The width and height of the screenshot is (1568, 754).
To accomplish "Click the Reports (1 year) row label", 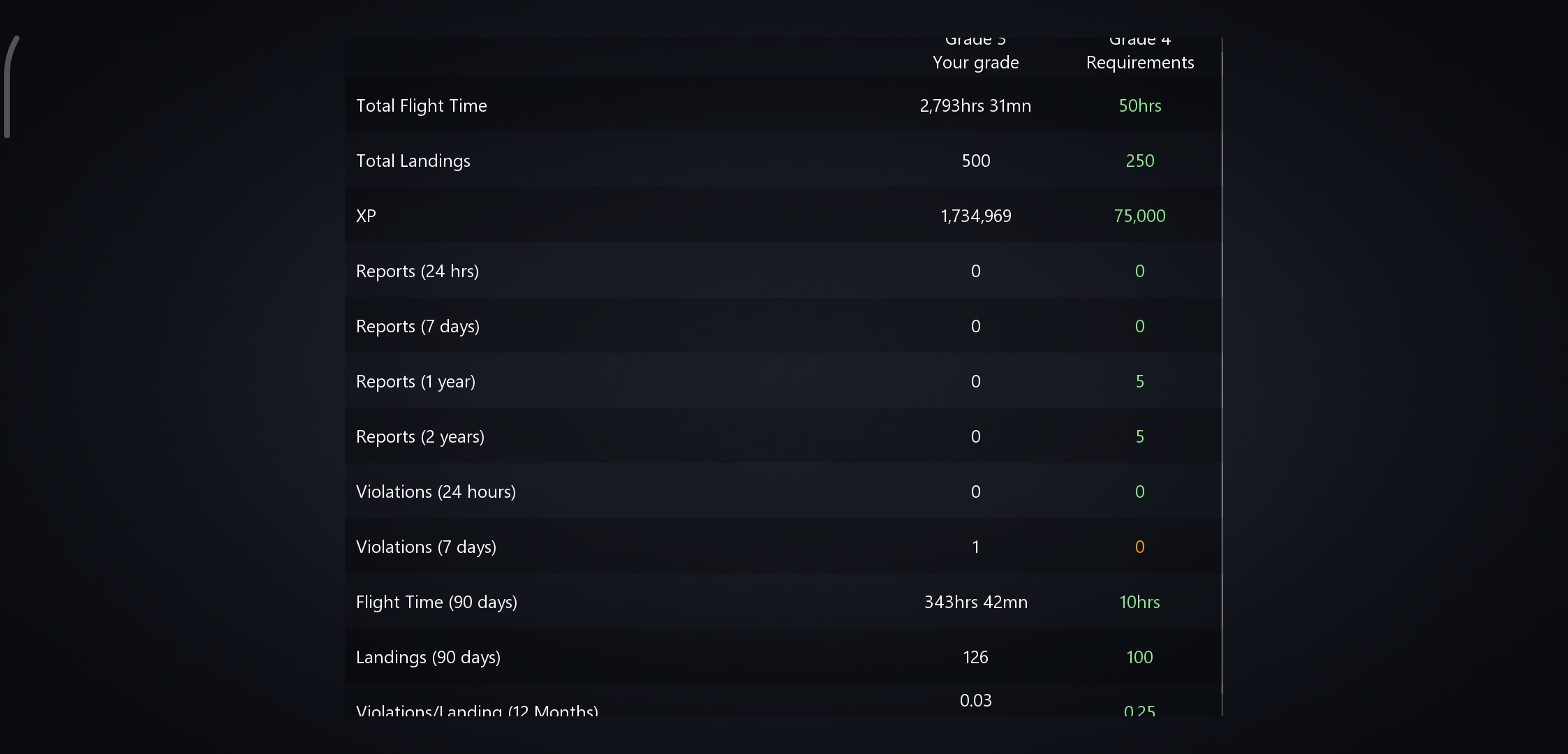I will point(415,381).
